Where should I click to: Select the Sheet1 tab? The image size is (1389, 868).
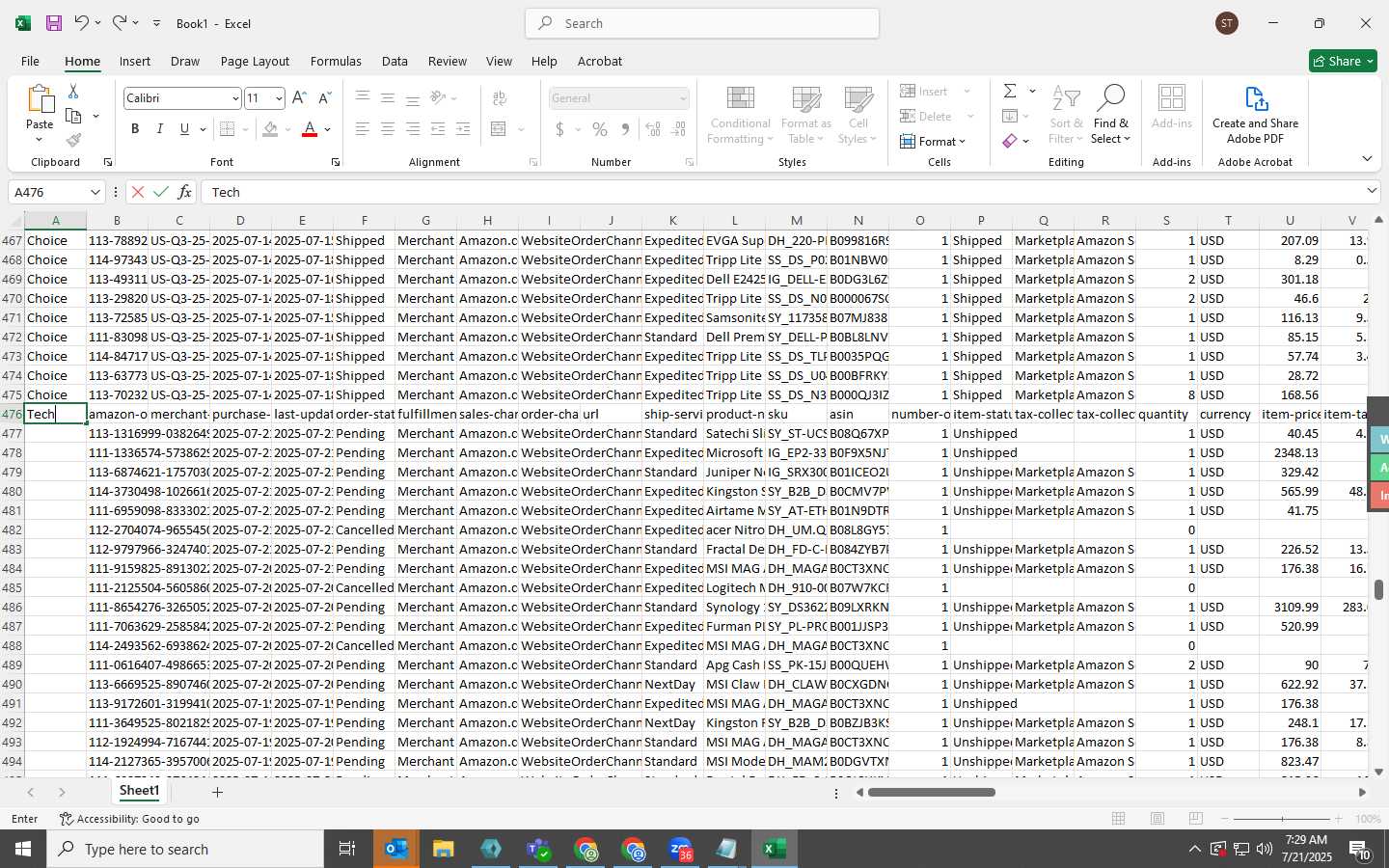[139, 791]
